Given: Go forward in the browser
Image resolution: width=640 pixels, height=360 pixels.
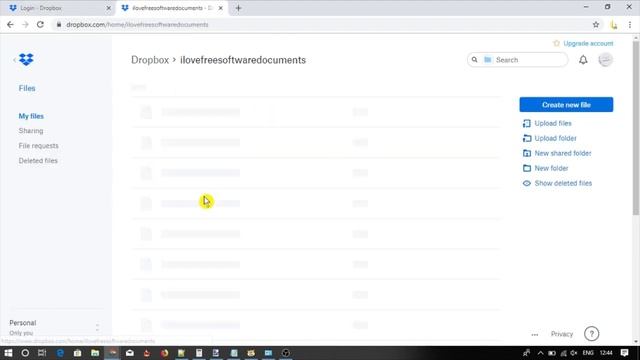Looking at the screenshot, I should pyautogui.click(x=25, y=24).
